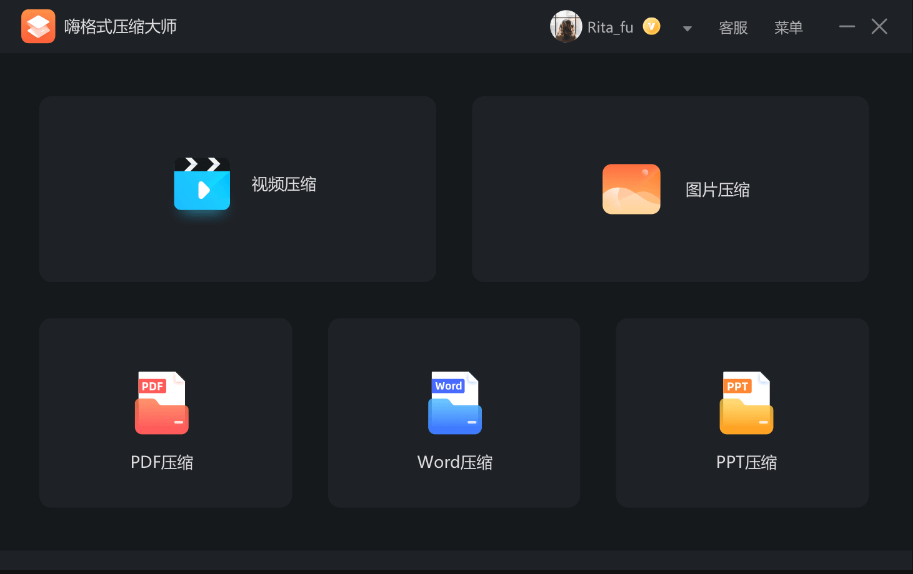Click the PDF压缩 label

pos(162,462)
